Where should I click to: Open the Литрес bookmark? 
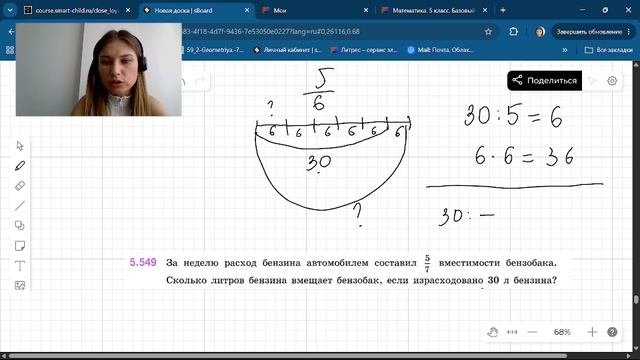coord(364,50)
